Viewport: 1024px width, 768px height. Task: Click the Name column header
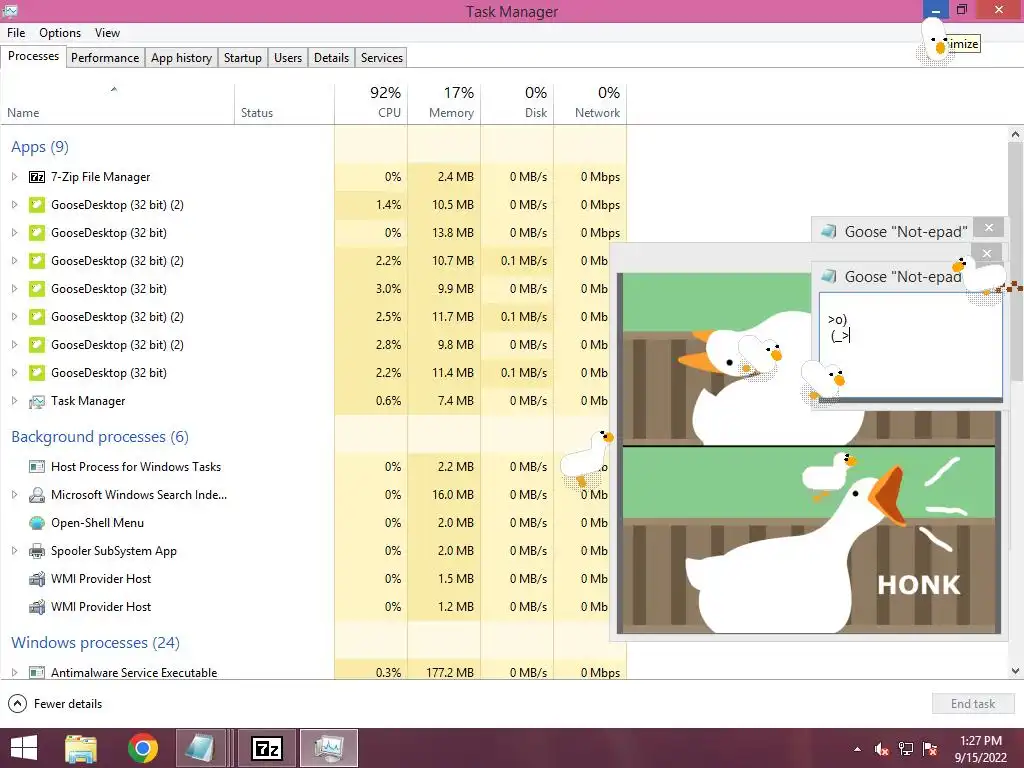pos(118,103)
